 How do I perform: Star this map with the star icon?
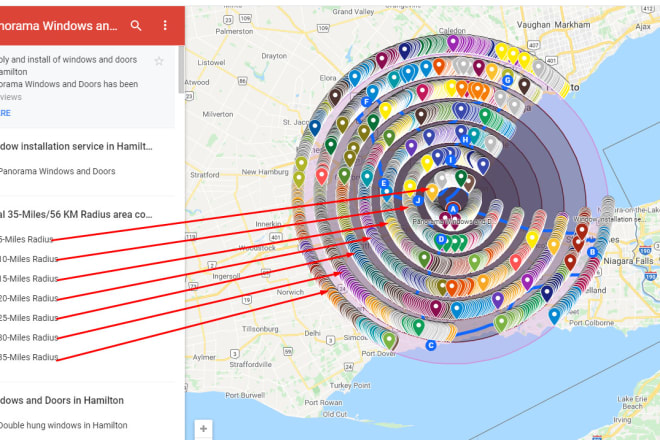click(x=159, y=61)
